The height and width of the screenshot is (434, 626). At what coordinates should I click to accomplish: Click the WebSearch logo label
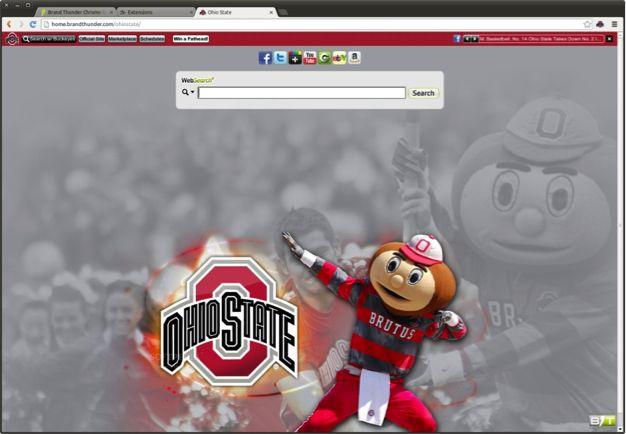(198, 80)
